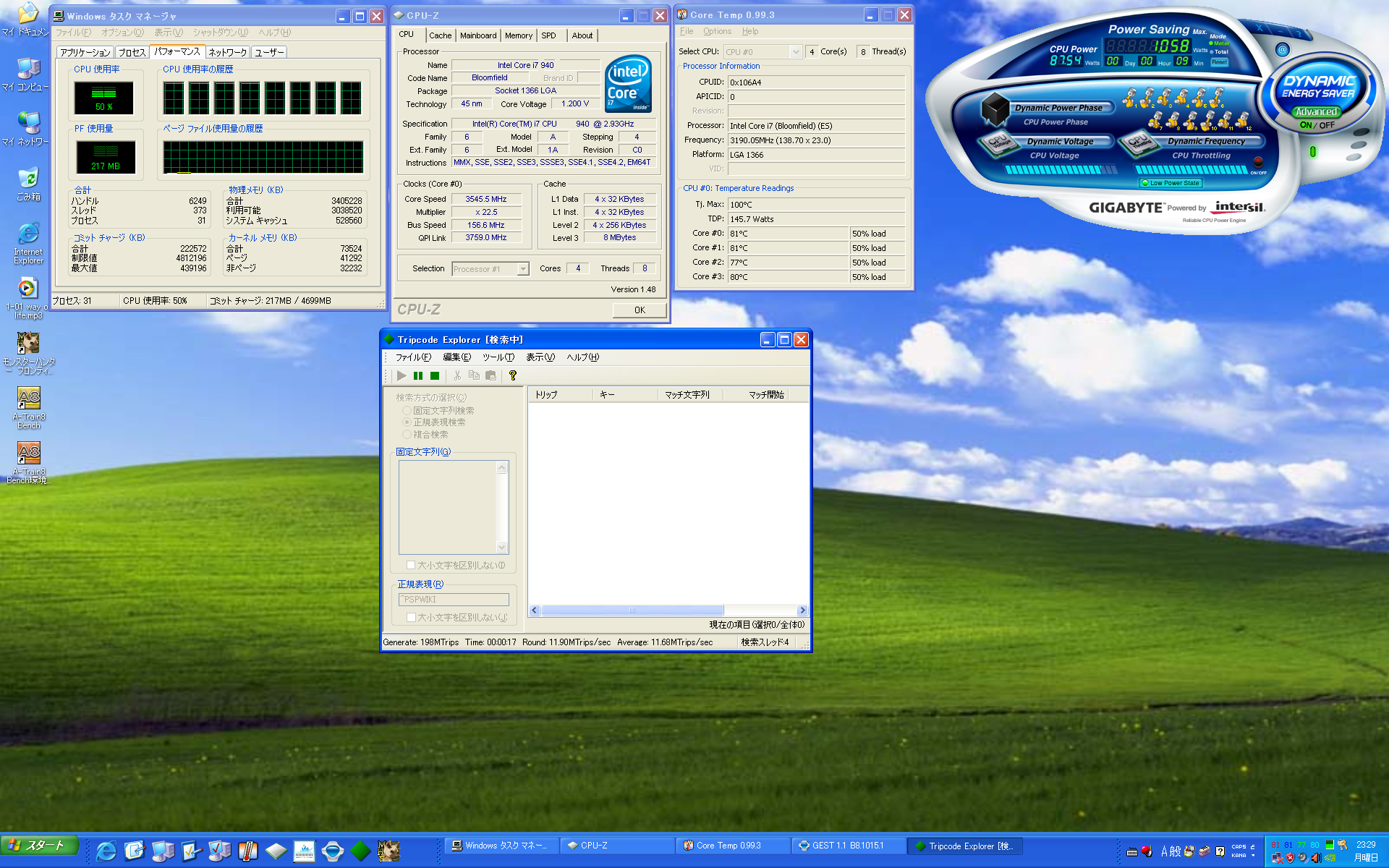Select the 固定文字列検索 radio option
This screenshot has width=1389, height=868.
(407, 410)
